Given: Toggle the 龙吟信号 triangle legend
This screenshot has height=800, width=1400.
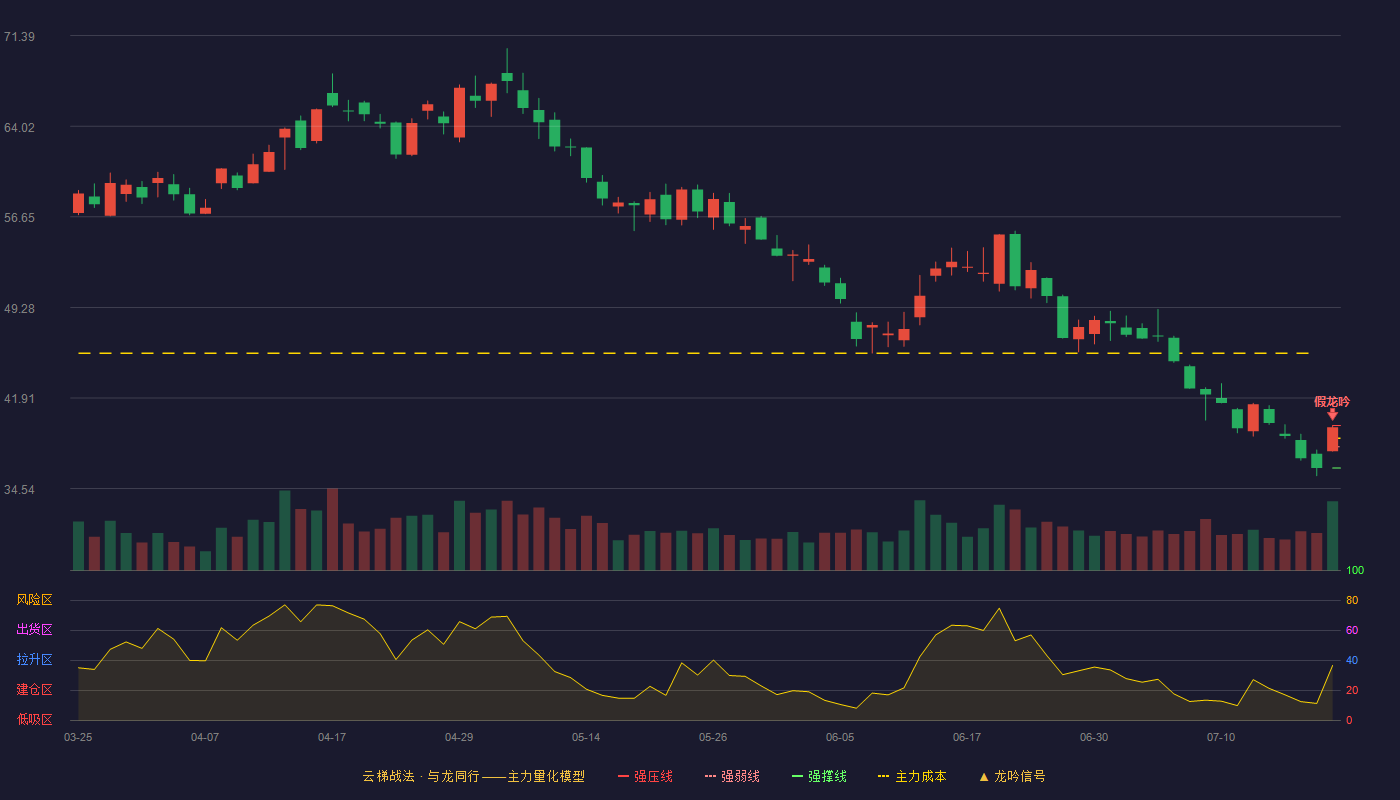Looking at the screenshot, I should point(1012,776).
